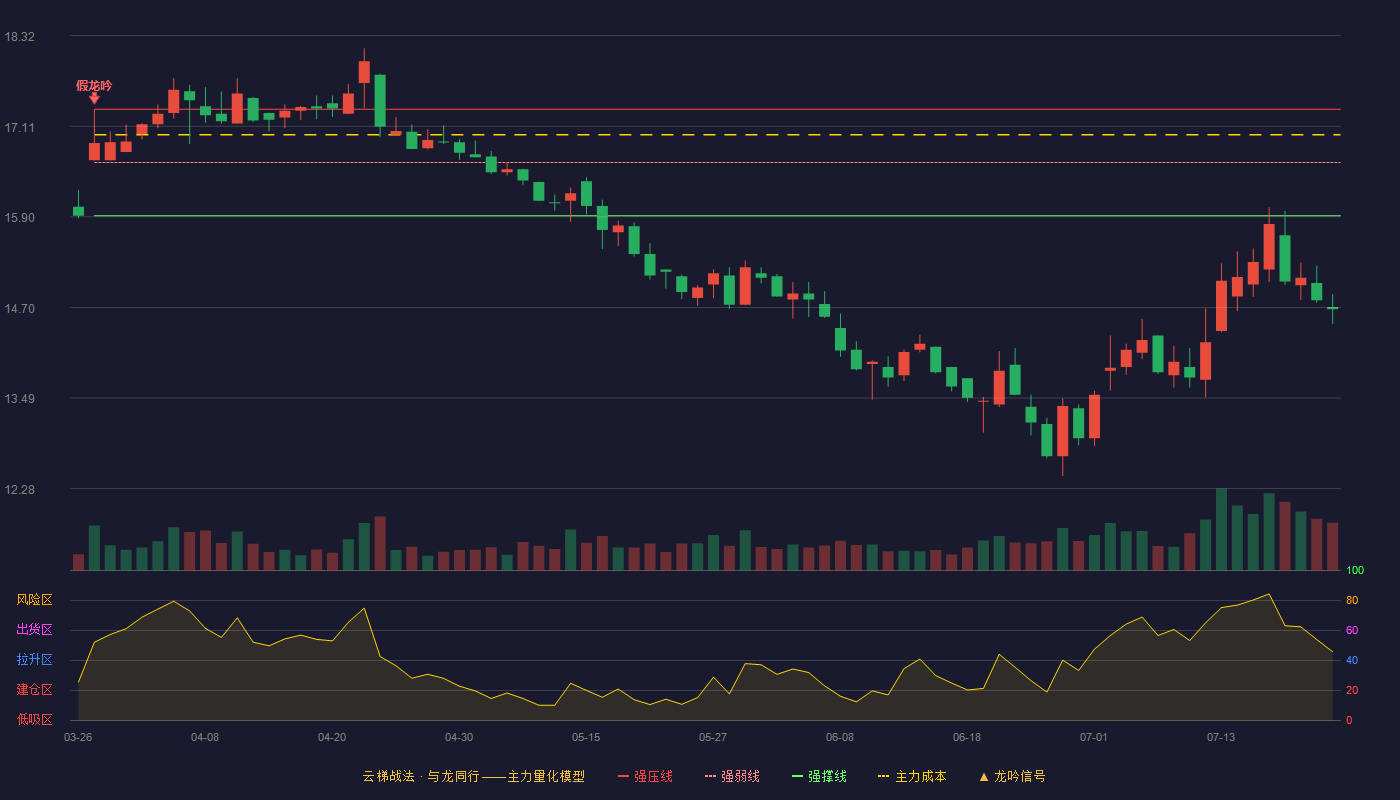Click the 假龙吟 signal text label
The image size is (1400, 800).
coord(94,86)
